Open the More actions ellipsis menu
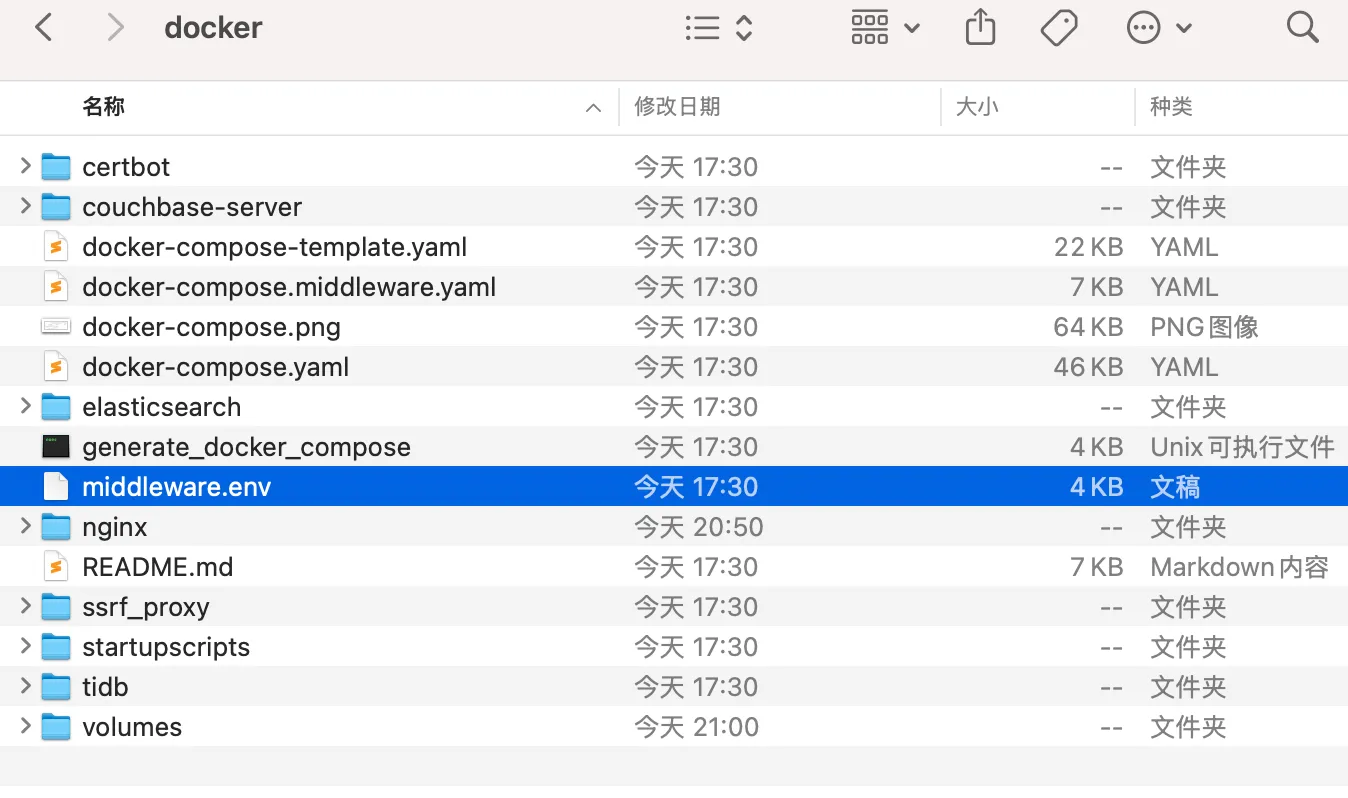The image size is (1348, 798). pyautogui.click(x=1159, y=27)
